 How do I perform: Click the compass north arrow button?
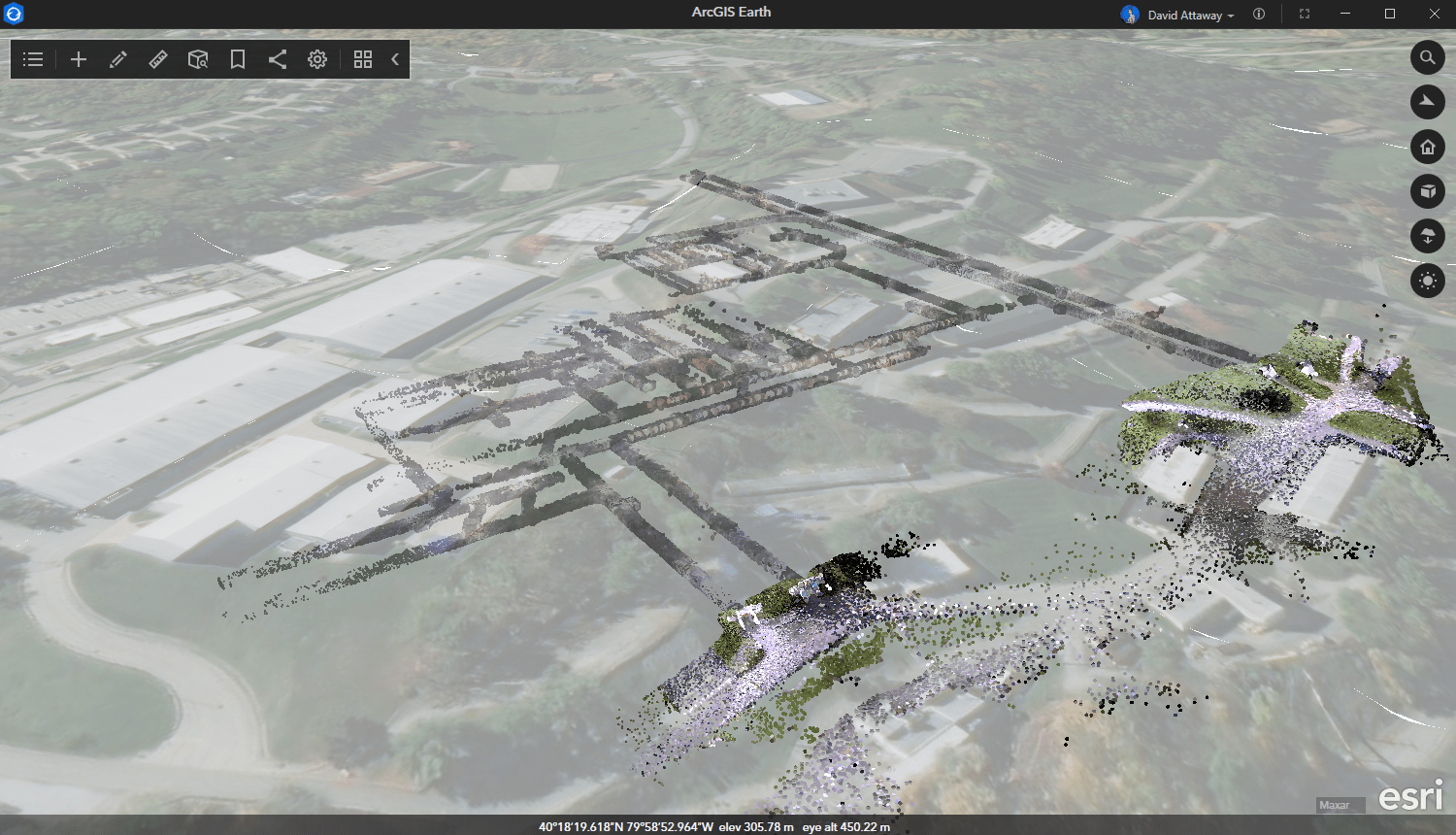[1428, 102]
